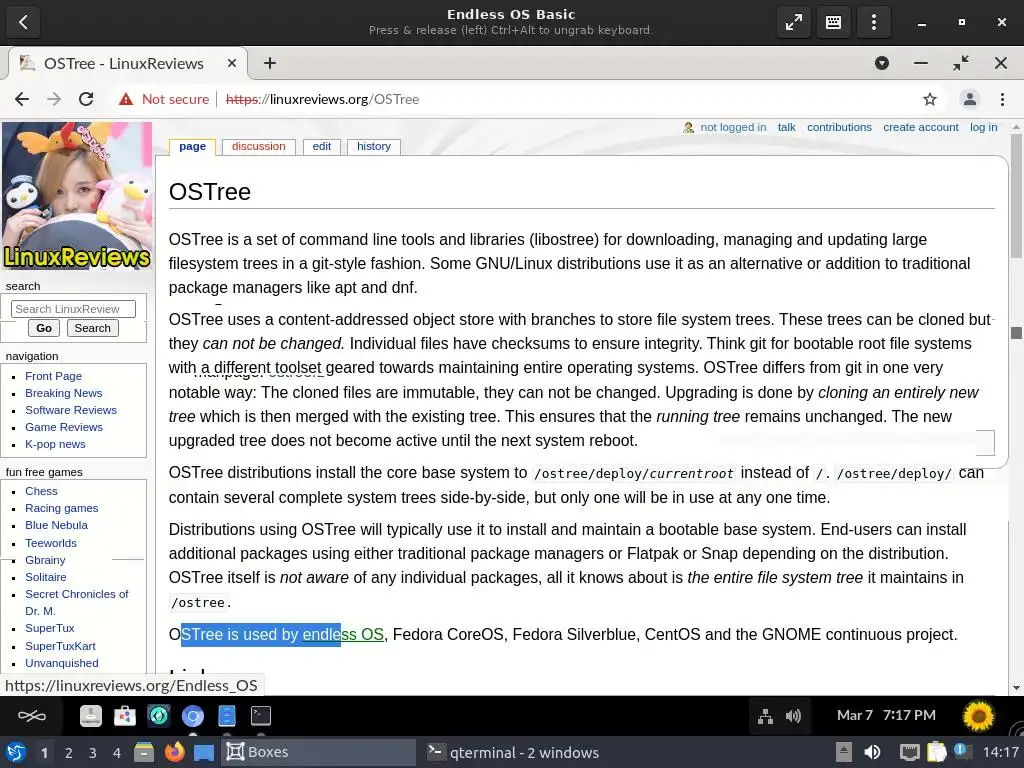1024x768 pixels.
Task: Open Breaking News link
Action: [63, 393]
